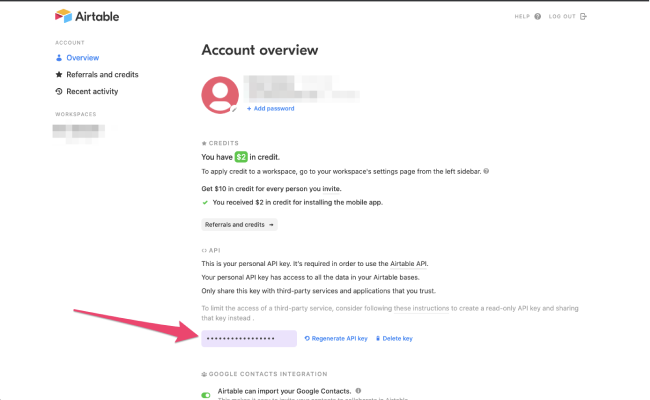Follow the invite link
650x400 pixels.
[x=331, y=189]
